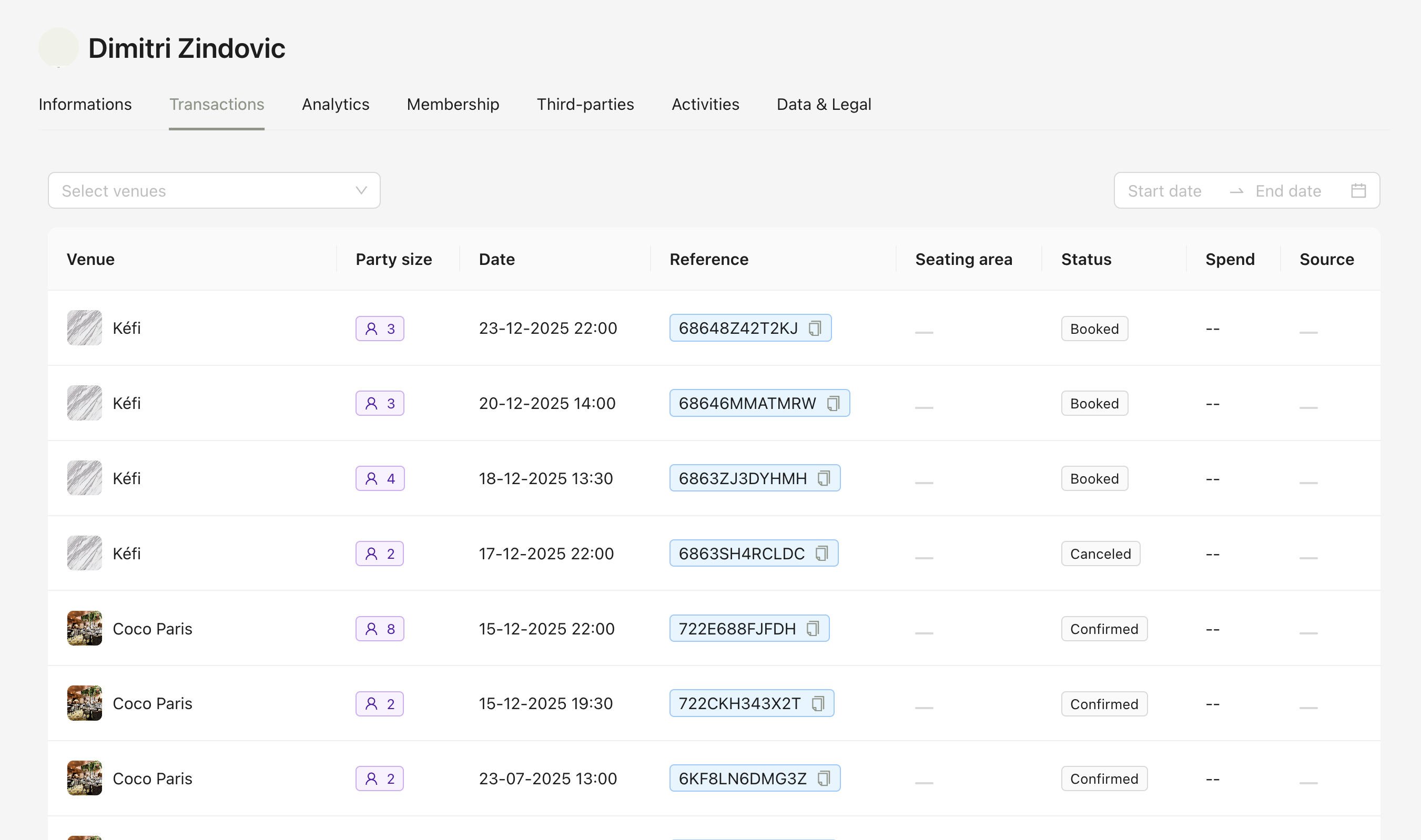Switch to the Analytics tab

pos(335,105)
